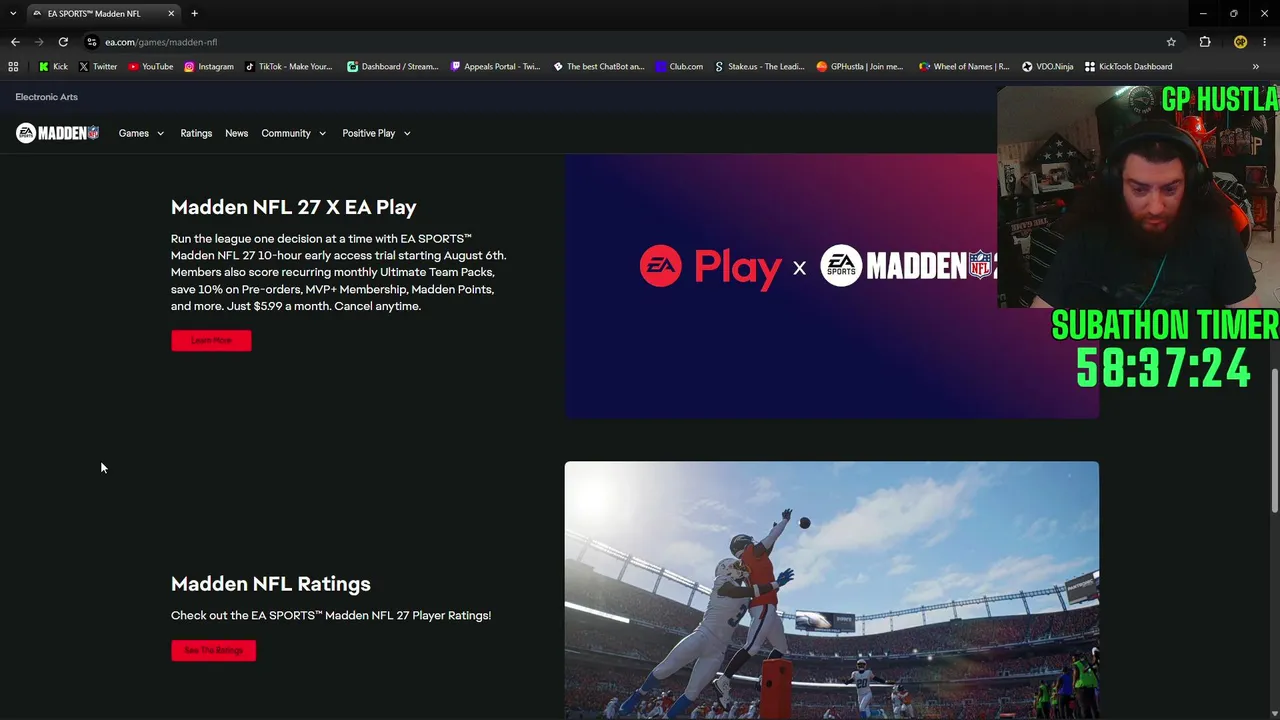
Task: Minimize the browser window
Action: point(1203,14)
